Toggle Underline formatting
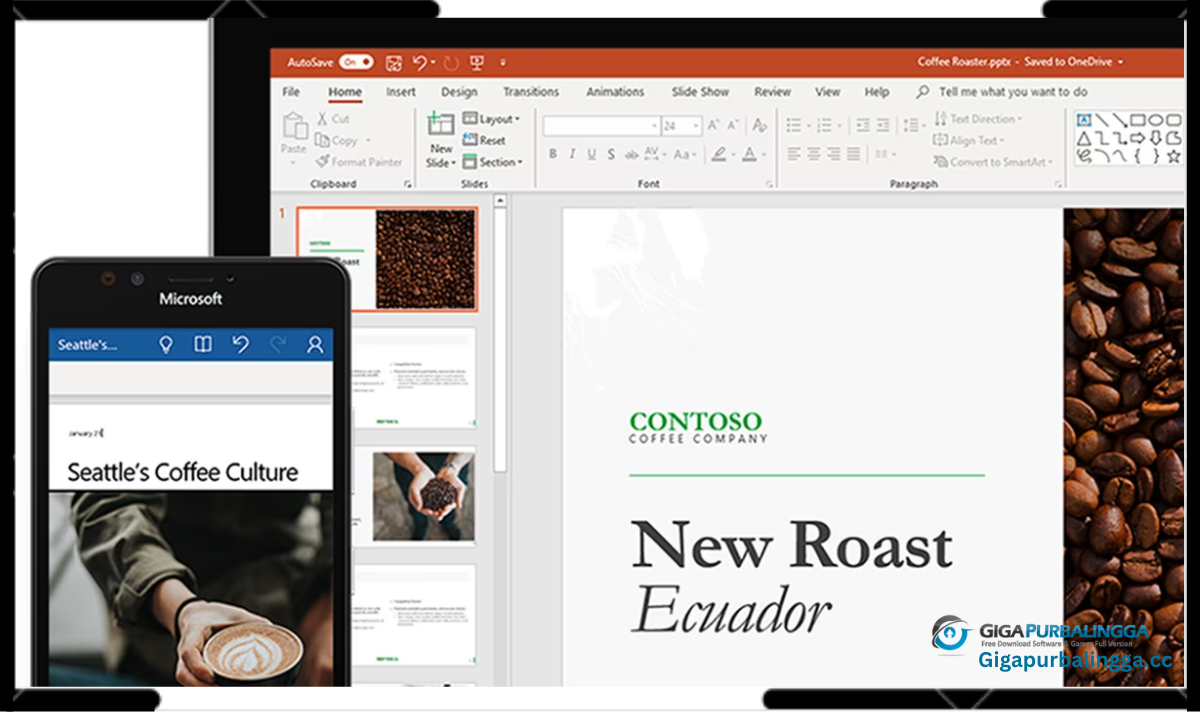The image size is (1200, 720). [592, 154]
